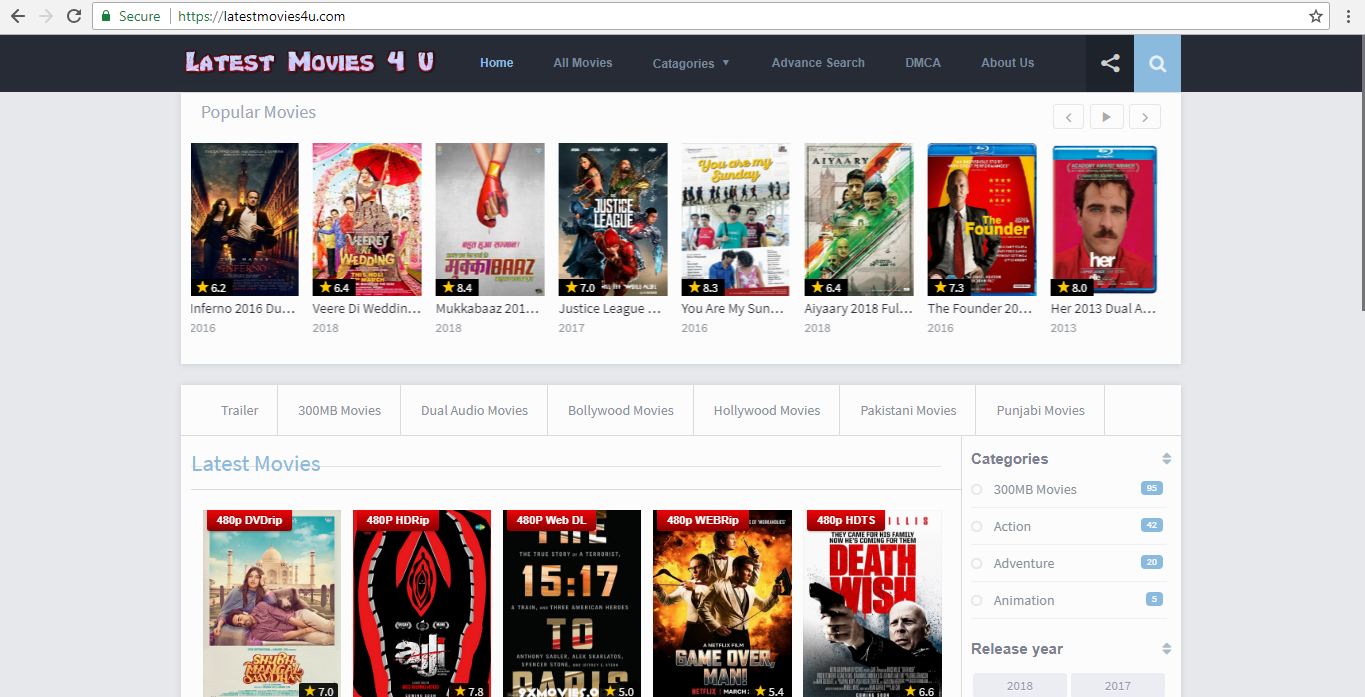1365x697 pixels.
Task: Click the browser back arrow
Action: point(18,16)
